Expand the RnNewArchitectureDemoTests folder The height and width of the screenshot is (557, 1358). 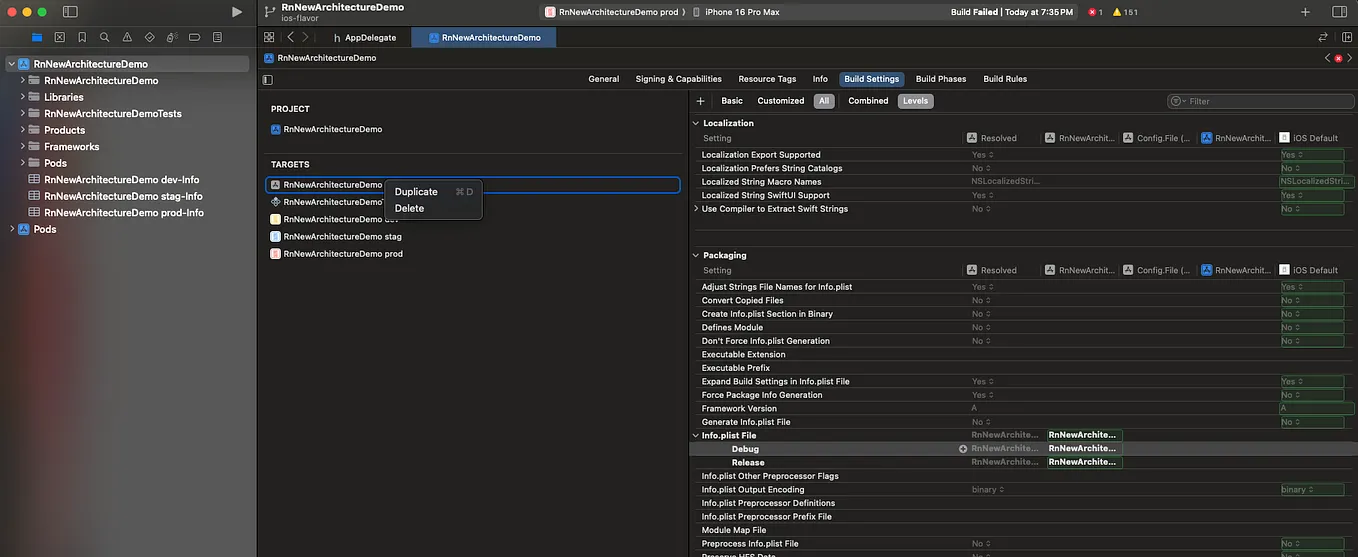(23, 113)
